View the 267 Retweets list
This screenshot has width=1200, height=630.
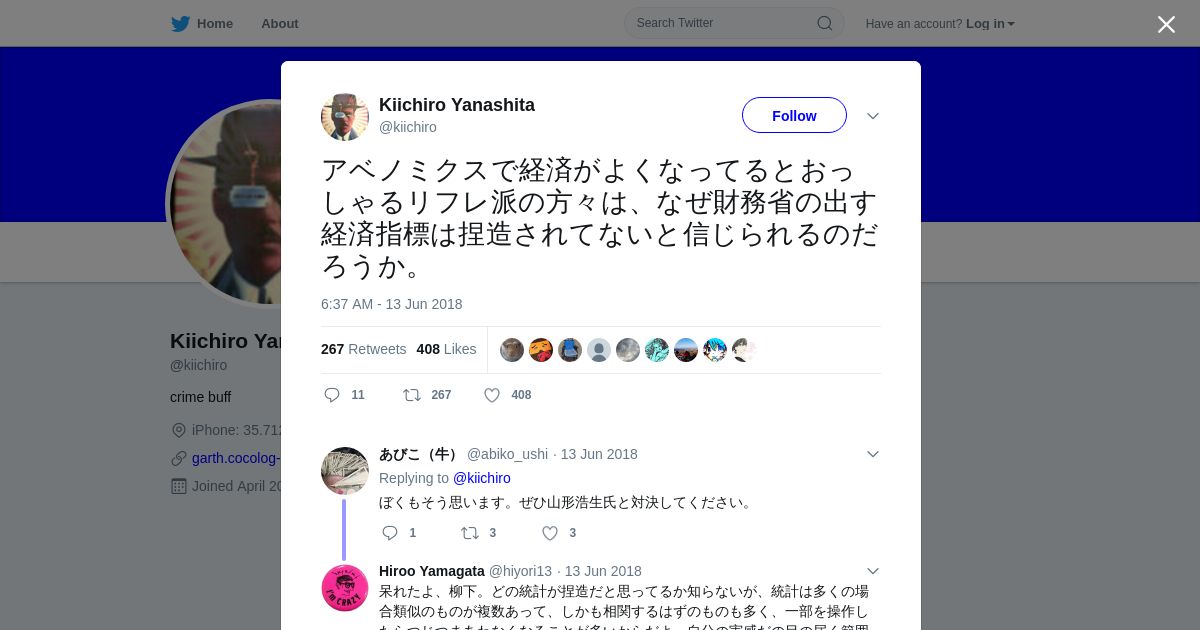(x=364, y=349)
